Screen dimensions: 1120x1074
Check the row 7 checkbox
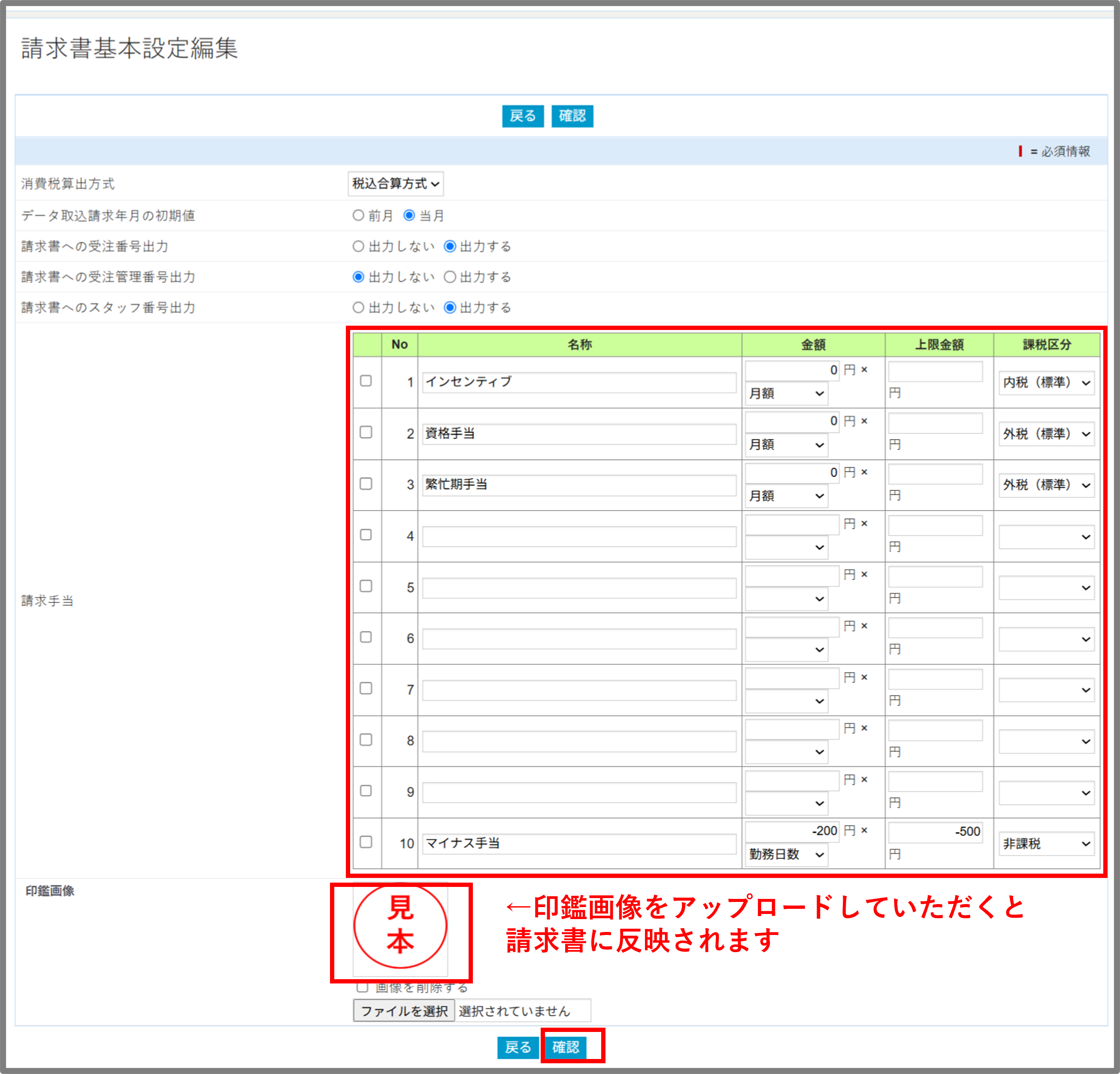tap(366, 688)
